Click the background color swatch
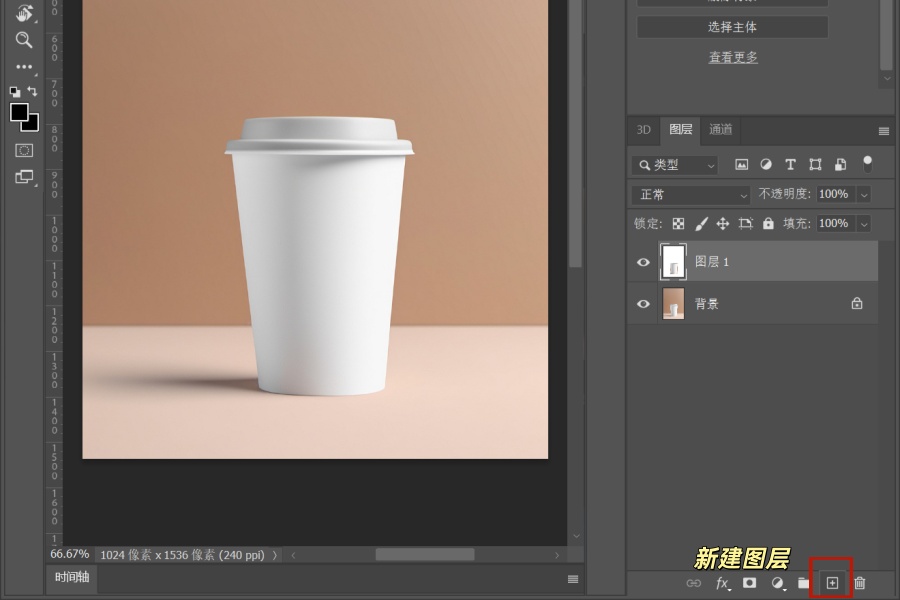The width and height of the screenshot is (900, 600). click(33, 125)
